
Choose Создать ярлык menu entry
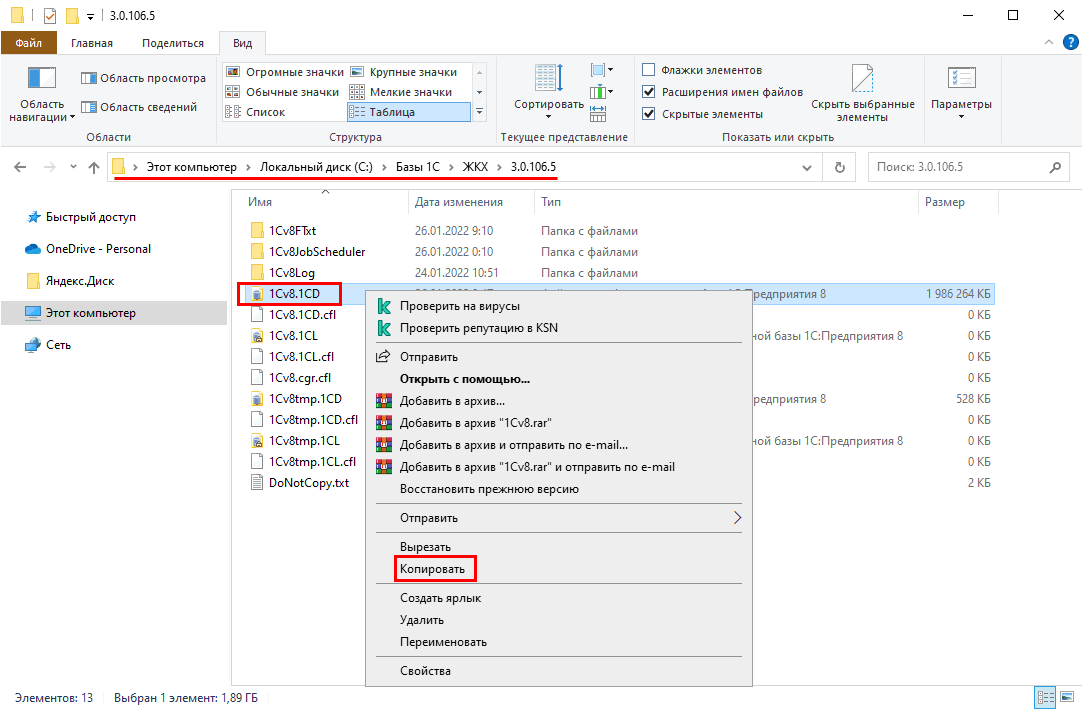(441, 598)
